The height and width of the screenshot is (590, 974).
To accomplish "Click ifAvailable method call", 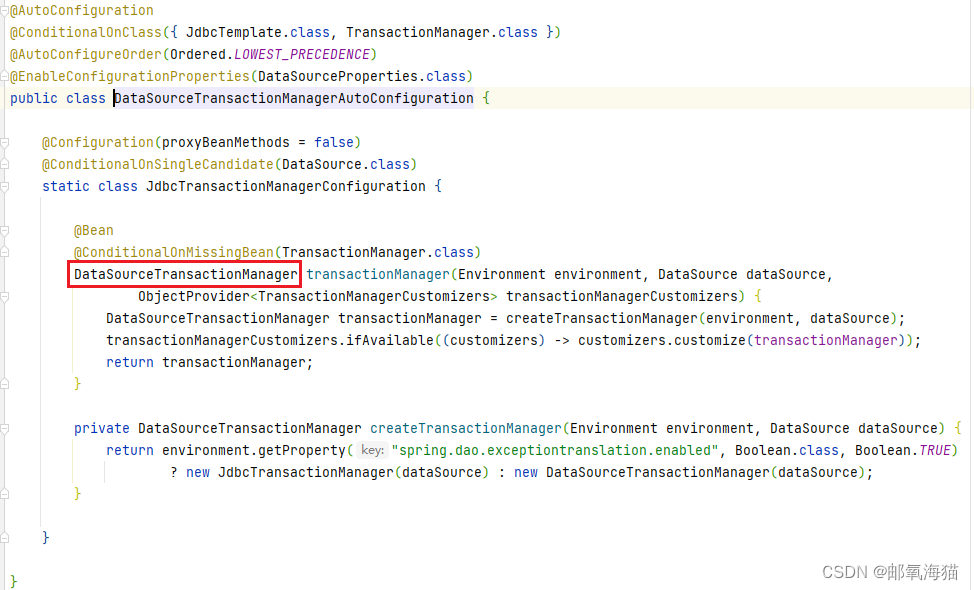I will (x=390, y=340).
